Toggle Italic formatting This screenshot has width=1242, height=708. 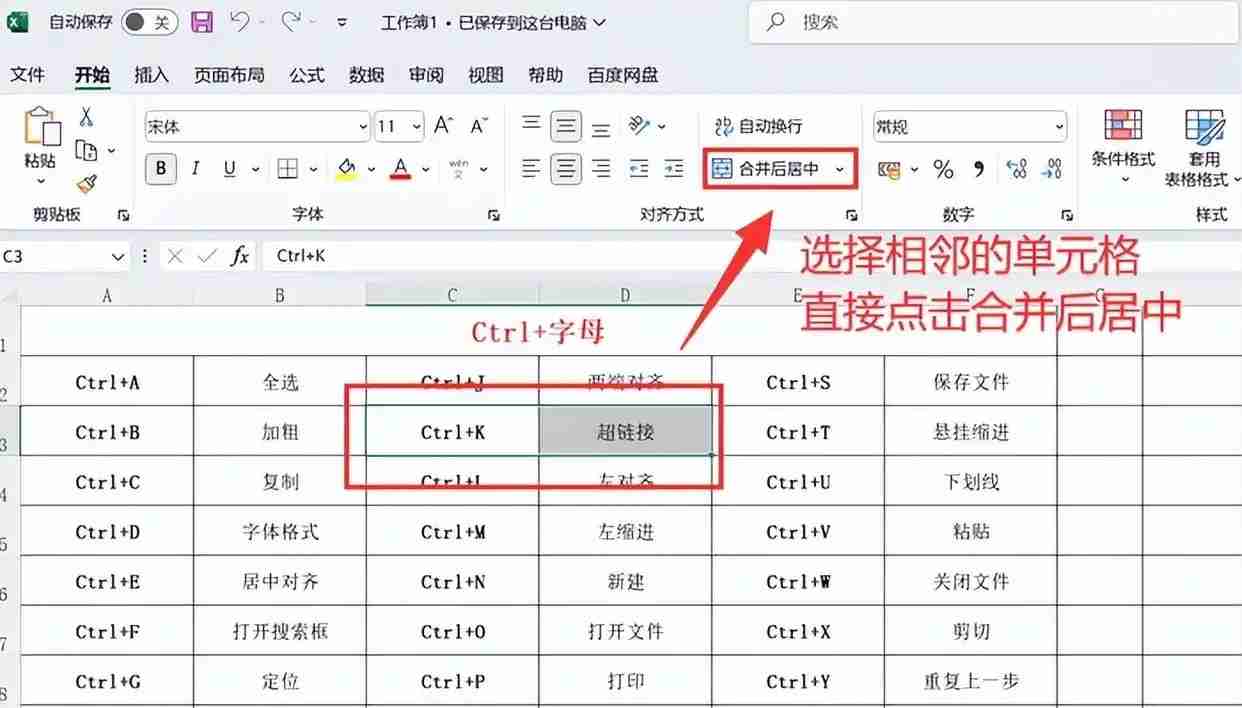pyautogui.click(x=196, y=169)
